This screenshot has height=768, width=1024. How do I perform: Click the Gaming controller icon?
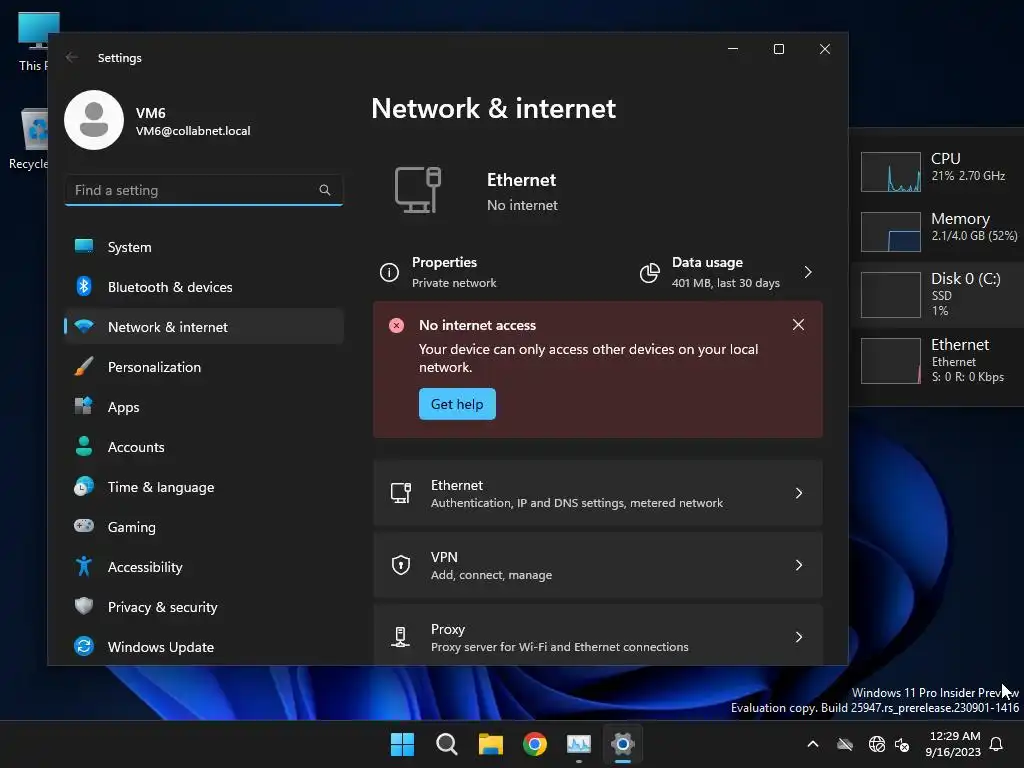pyautogui.click(x=84, y=526)
